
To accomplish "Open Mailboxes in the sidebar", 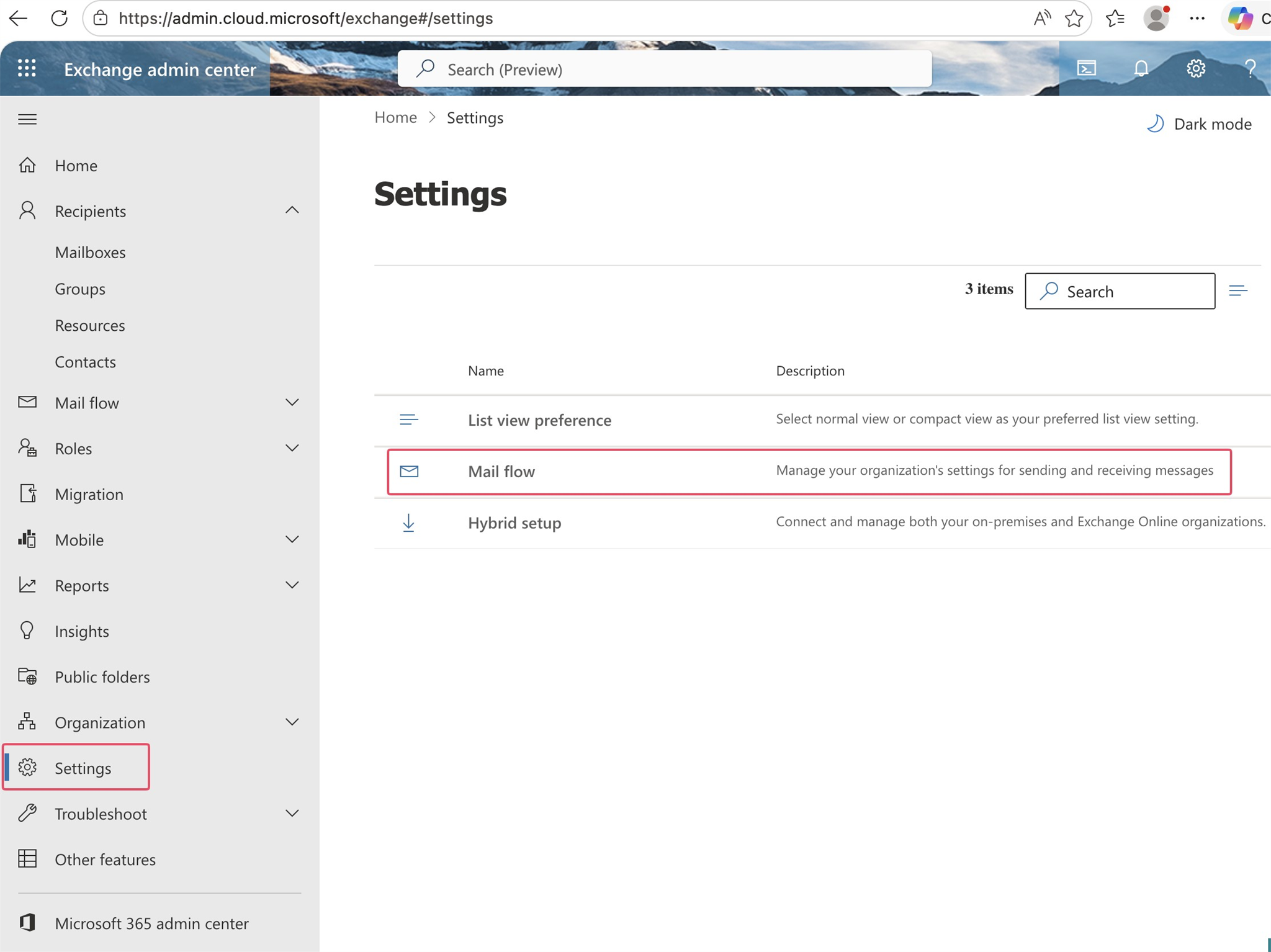I will coord(90,252).
